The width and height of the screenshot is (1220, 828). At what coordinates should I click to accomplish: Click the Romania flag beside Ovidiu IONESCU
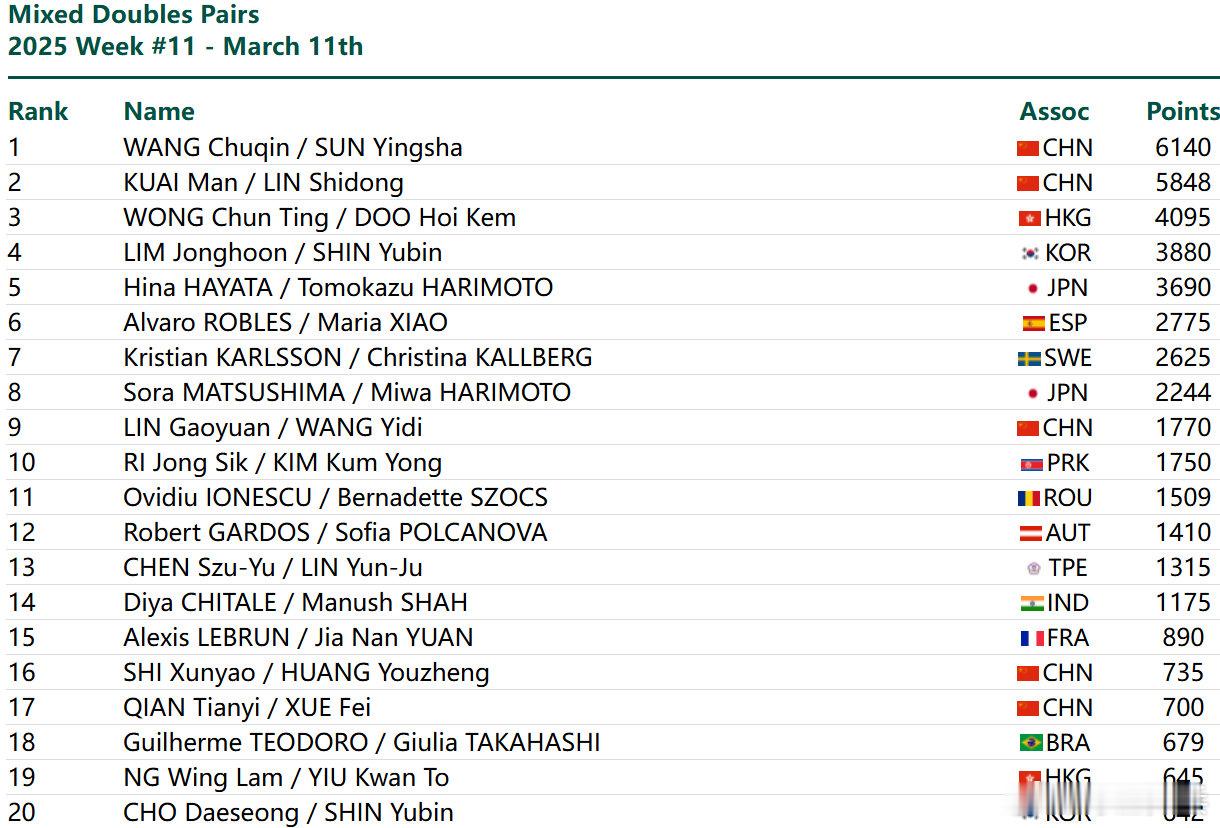pyautogui.click(x=1029, y=498)
